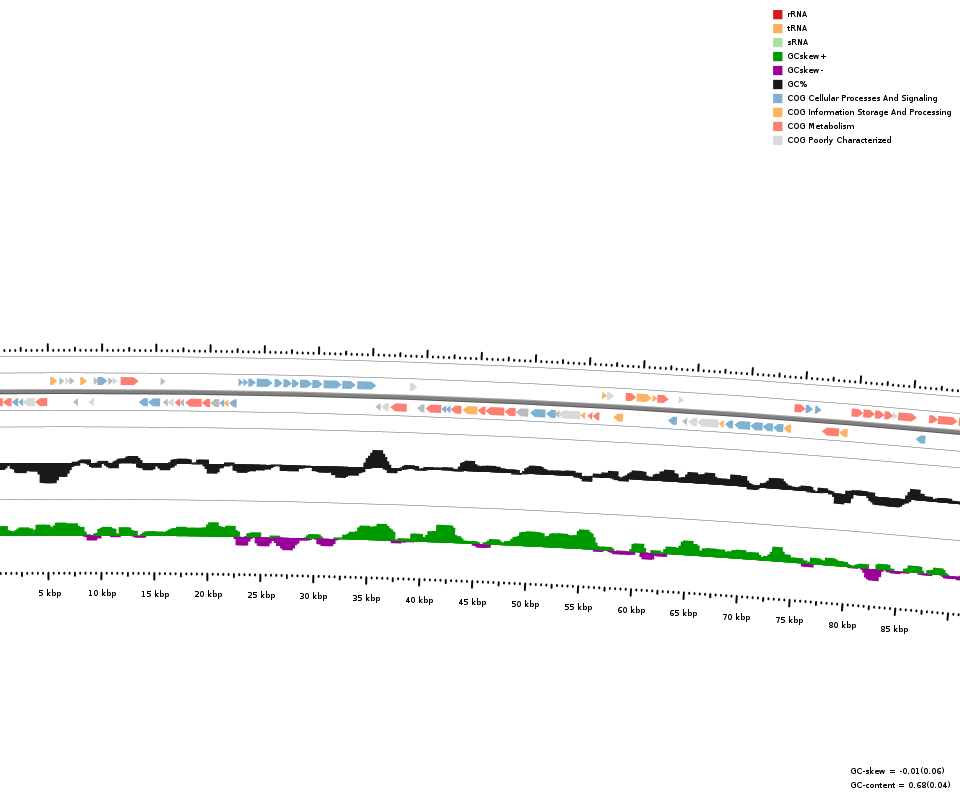The width and height of the screenshot is (960, 800).
Task: Click the red rRNA legend swatch
Action: 777,14
